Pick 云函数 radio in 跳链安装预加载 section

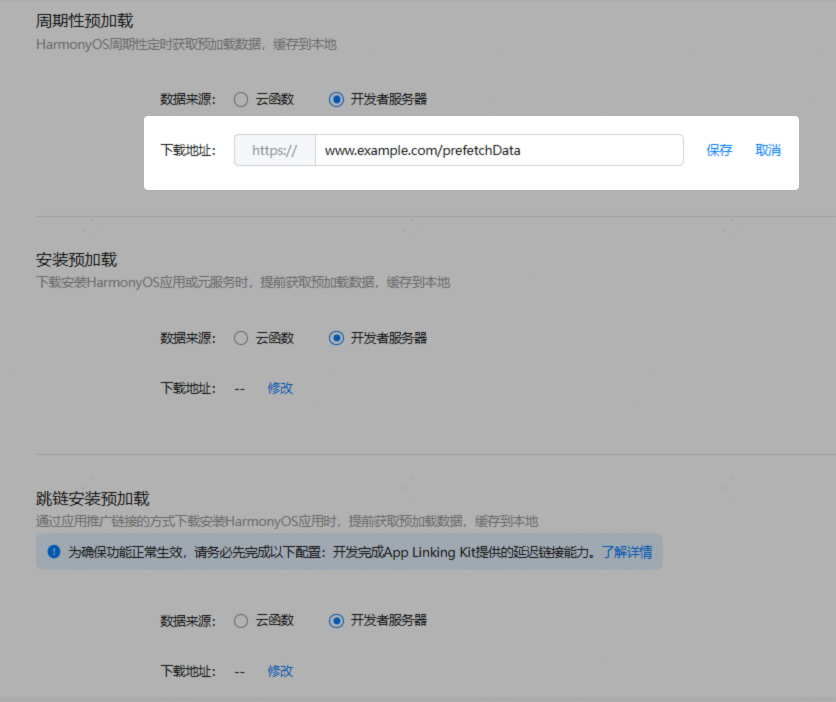241,620
